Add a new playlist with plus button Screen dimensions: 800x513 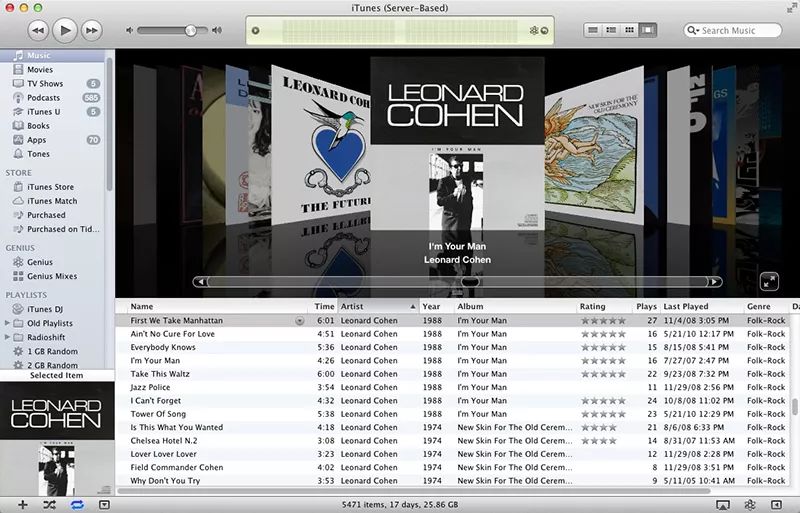[x=22, y=505]
